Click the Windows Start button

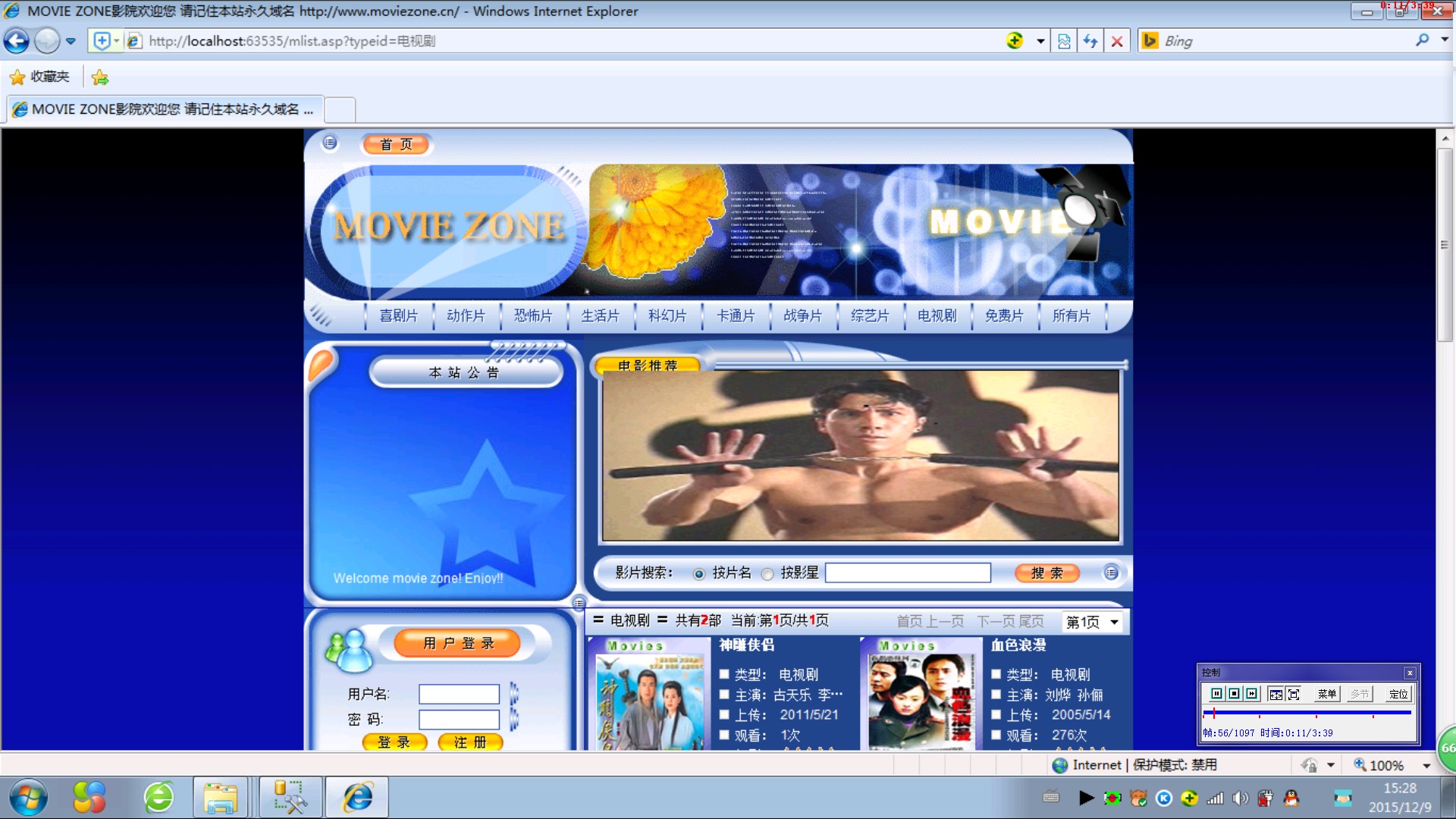(29, 798)
